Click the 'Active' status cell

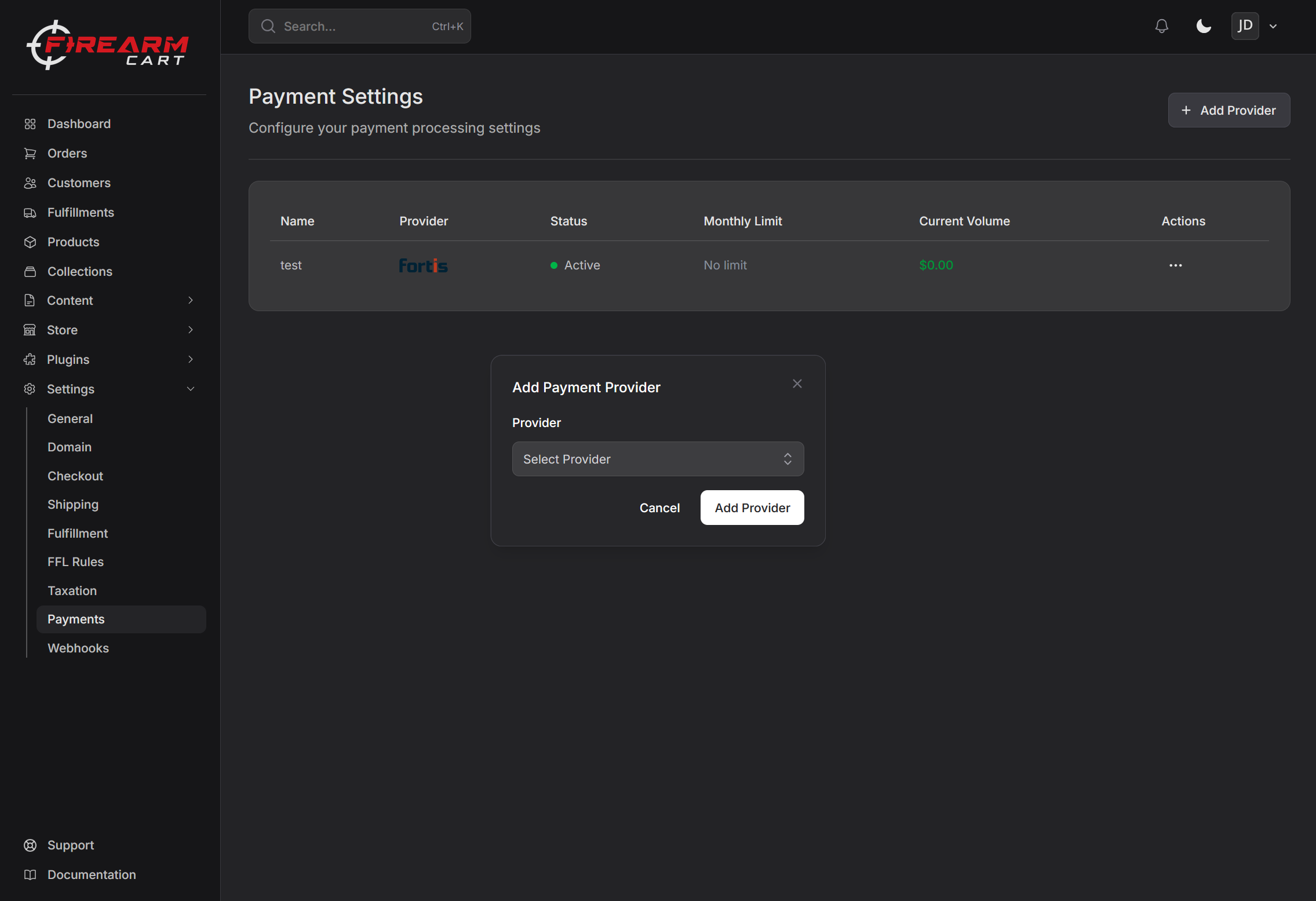(575, 265)
